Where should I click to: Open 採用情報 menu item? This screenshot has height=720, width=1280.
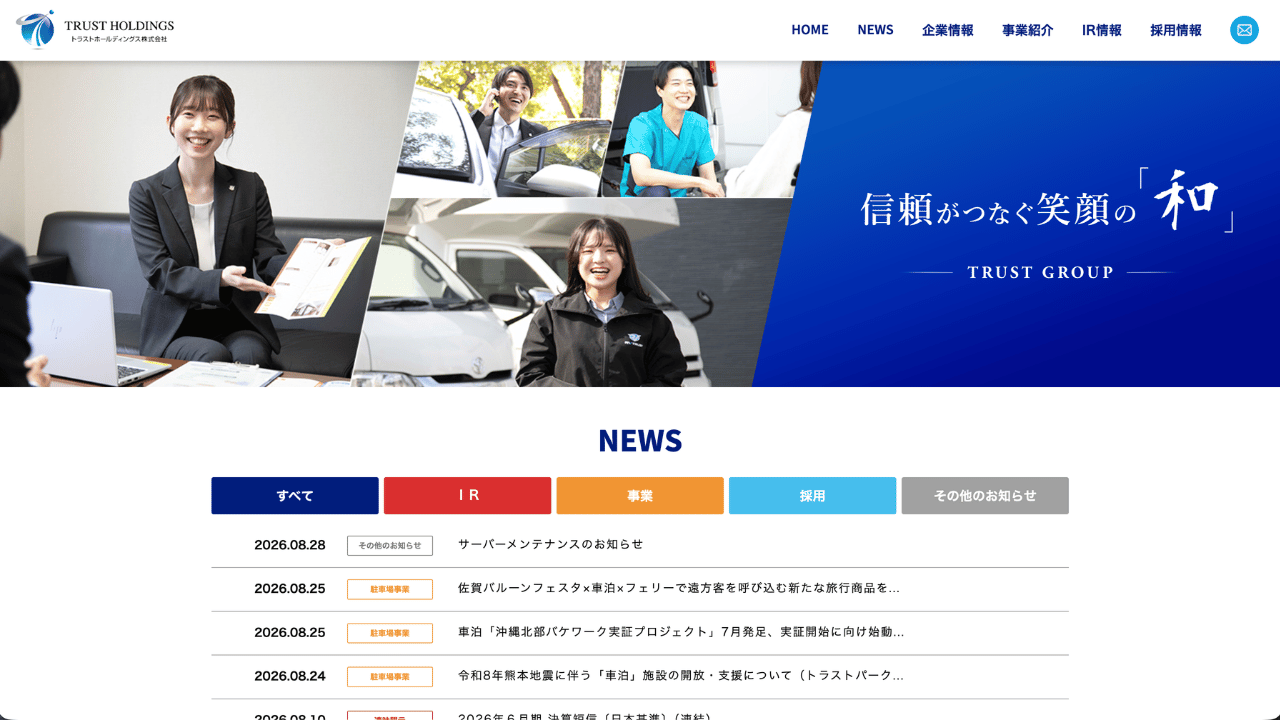pyautogui.click(x=1176, y=30)
